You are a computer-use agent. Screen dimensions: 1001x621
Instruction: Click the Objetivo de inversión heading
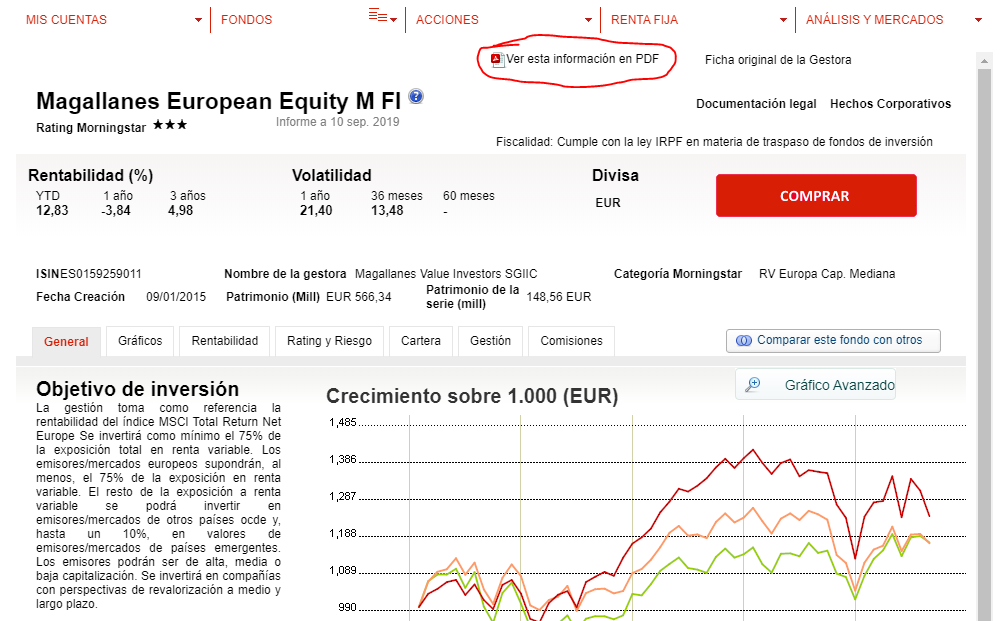click(x=137, y=389)
